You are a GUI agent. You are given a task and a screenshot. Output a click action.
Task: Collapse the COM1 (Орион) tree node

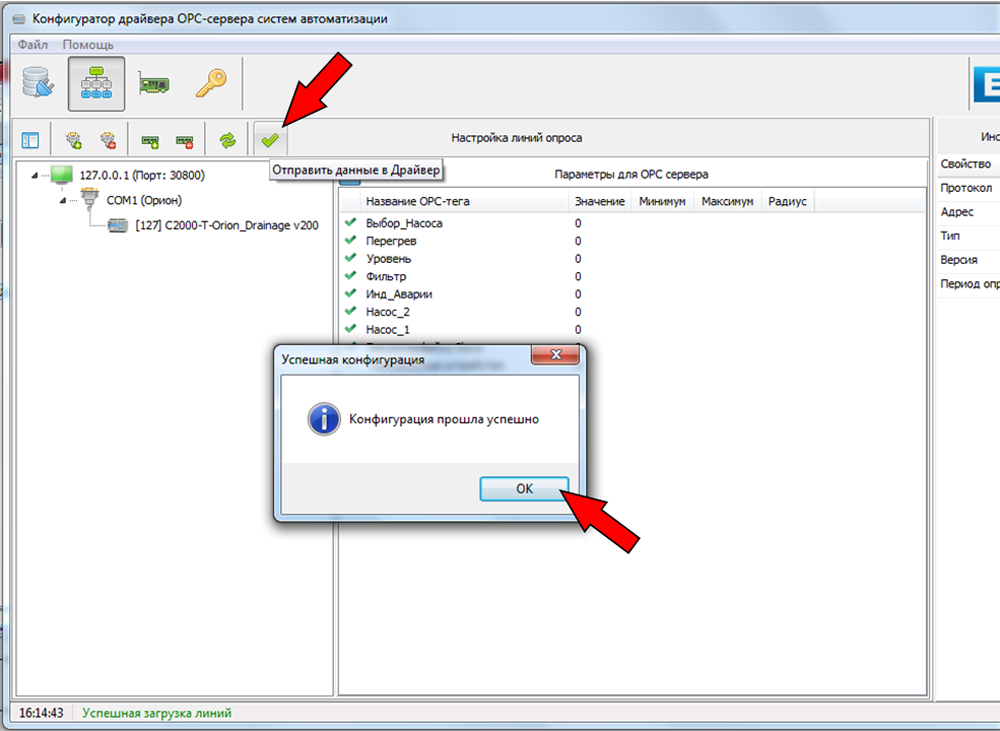[x=62, y=200]
